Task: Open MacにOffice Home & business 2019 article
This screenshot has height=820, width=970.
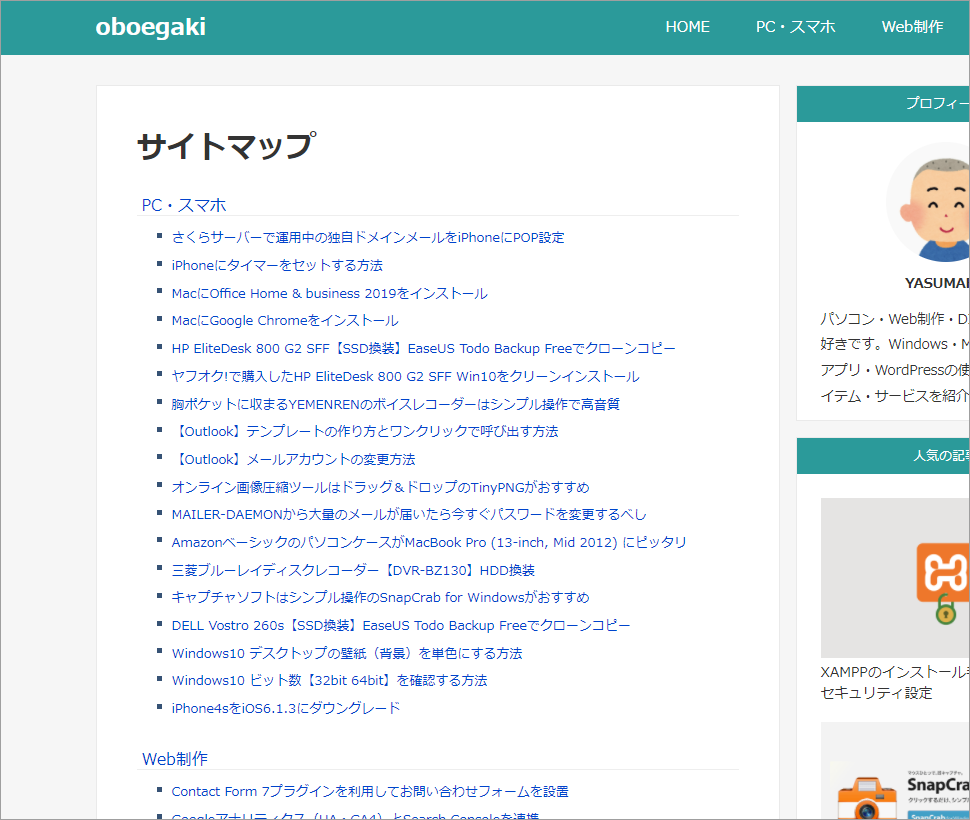Action: pyautogui.click(x=330, y=293)
